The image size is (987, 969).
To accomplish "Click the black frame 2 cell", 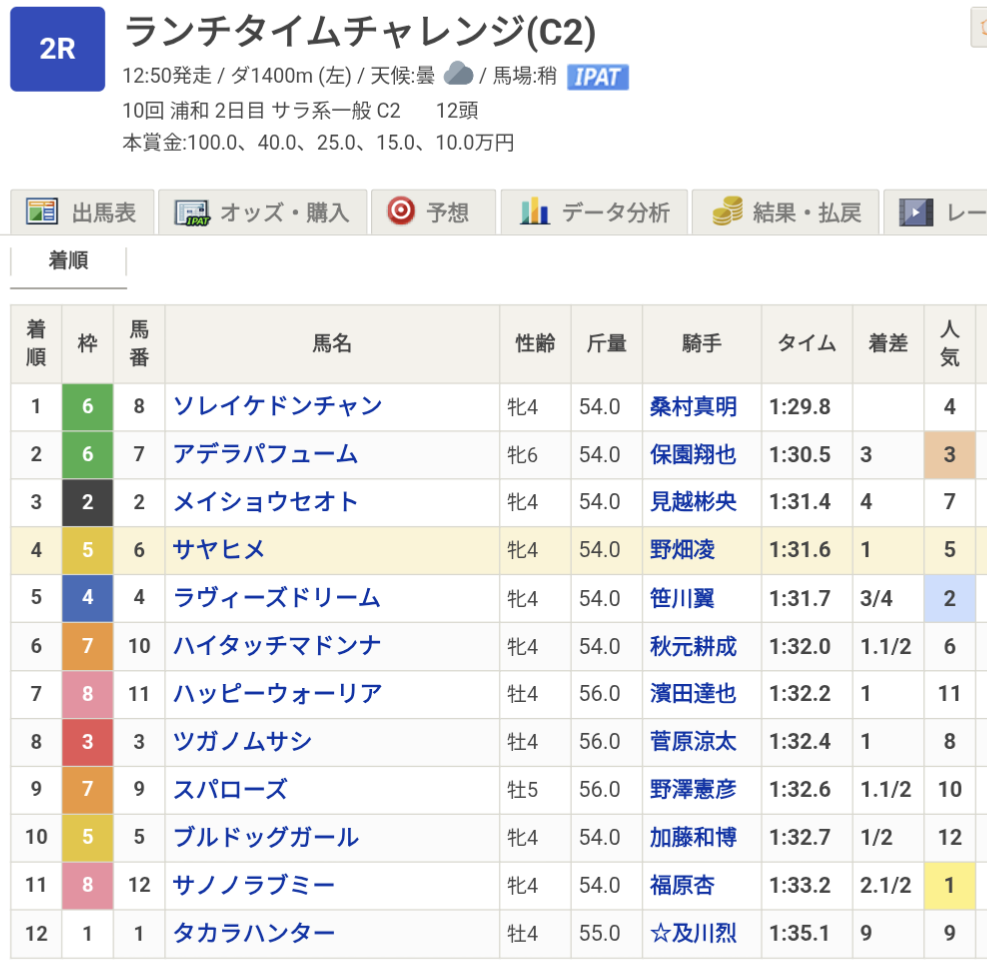I will tap(88, 502).
